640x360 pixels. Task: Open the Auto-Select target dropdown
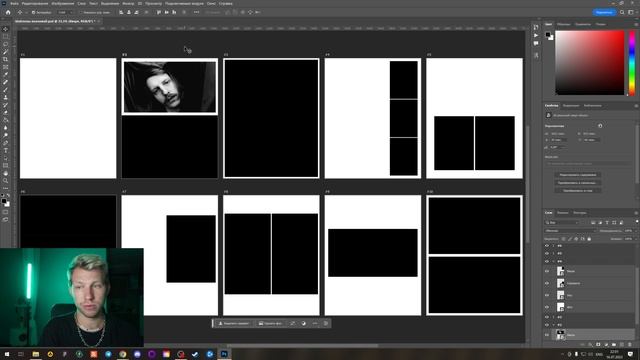[x=65, y=13]
